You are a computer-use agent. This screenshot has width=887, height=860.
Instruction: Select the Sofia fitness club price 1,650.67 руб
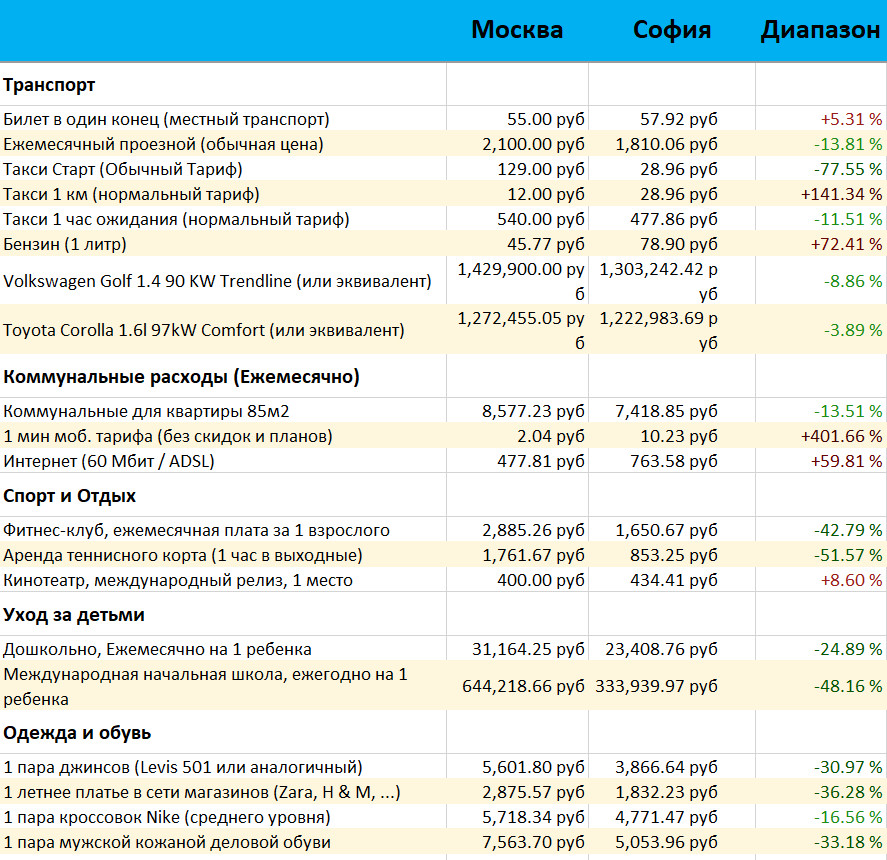click(666, 530)
